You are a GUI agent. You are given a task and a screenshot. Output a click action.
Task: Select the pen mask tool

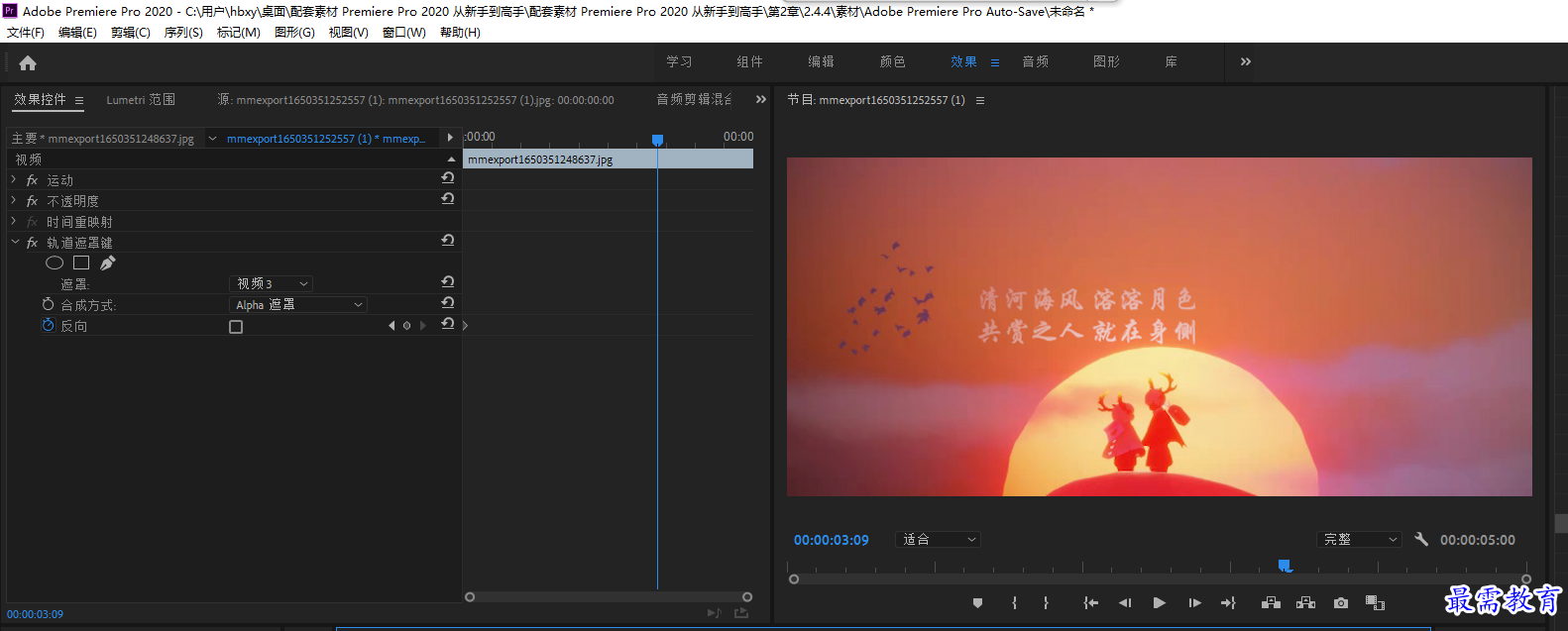108,263
